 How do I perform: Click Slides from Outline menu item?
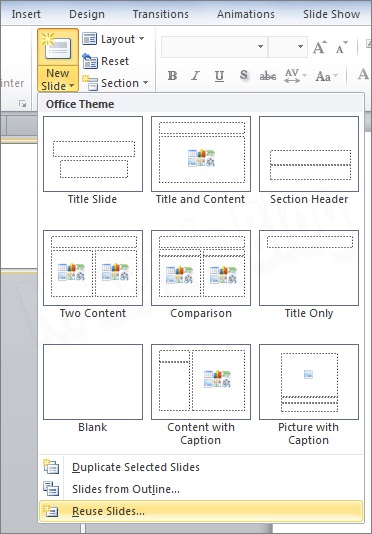[x=201, y=489]
